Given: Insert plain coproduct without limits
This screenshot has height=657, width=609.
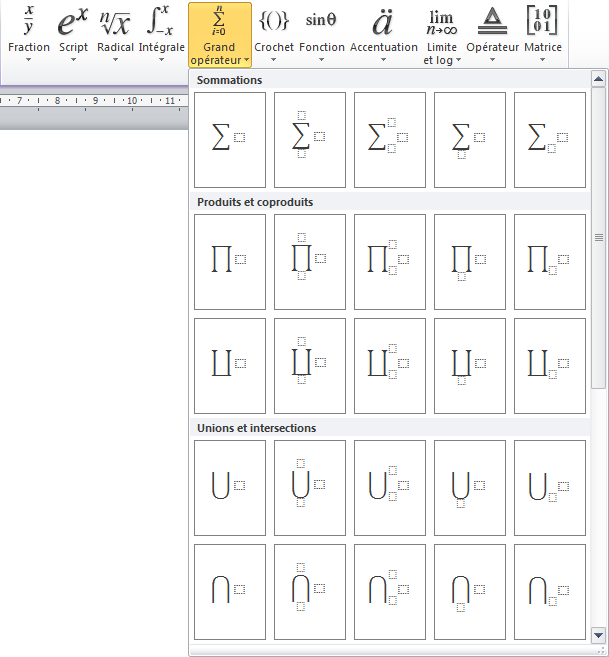Looking at the screenshot, I should pos(230,366).
